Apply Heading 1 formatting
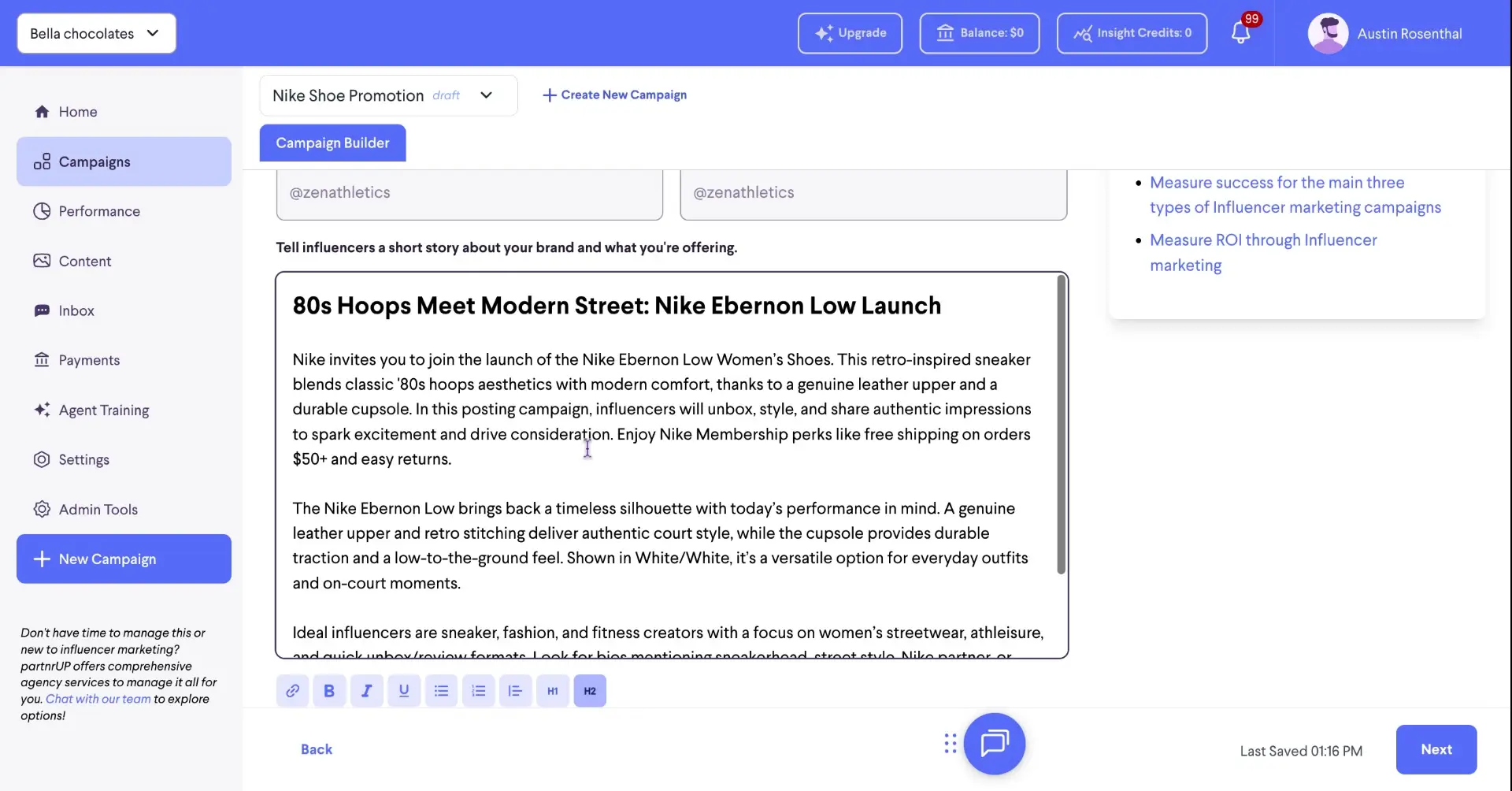1512x791 pixels. coord(552,690)
